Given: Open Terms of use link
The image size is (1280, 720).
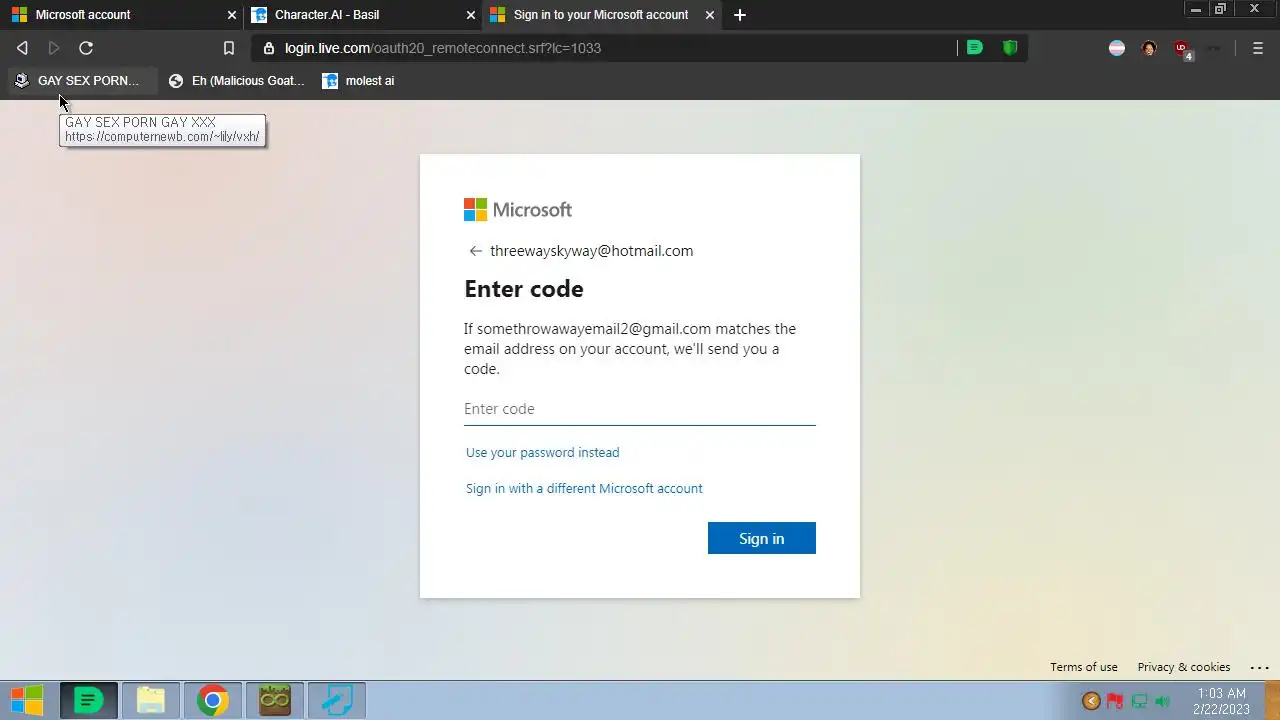Looking at the screenshot, I should [1084, 667].
